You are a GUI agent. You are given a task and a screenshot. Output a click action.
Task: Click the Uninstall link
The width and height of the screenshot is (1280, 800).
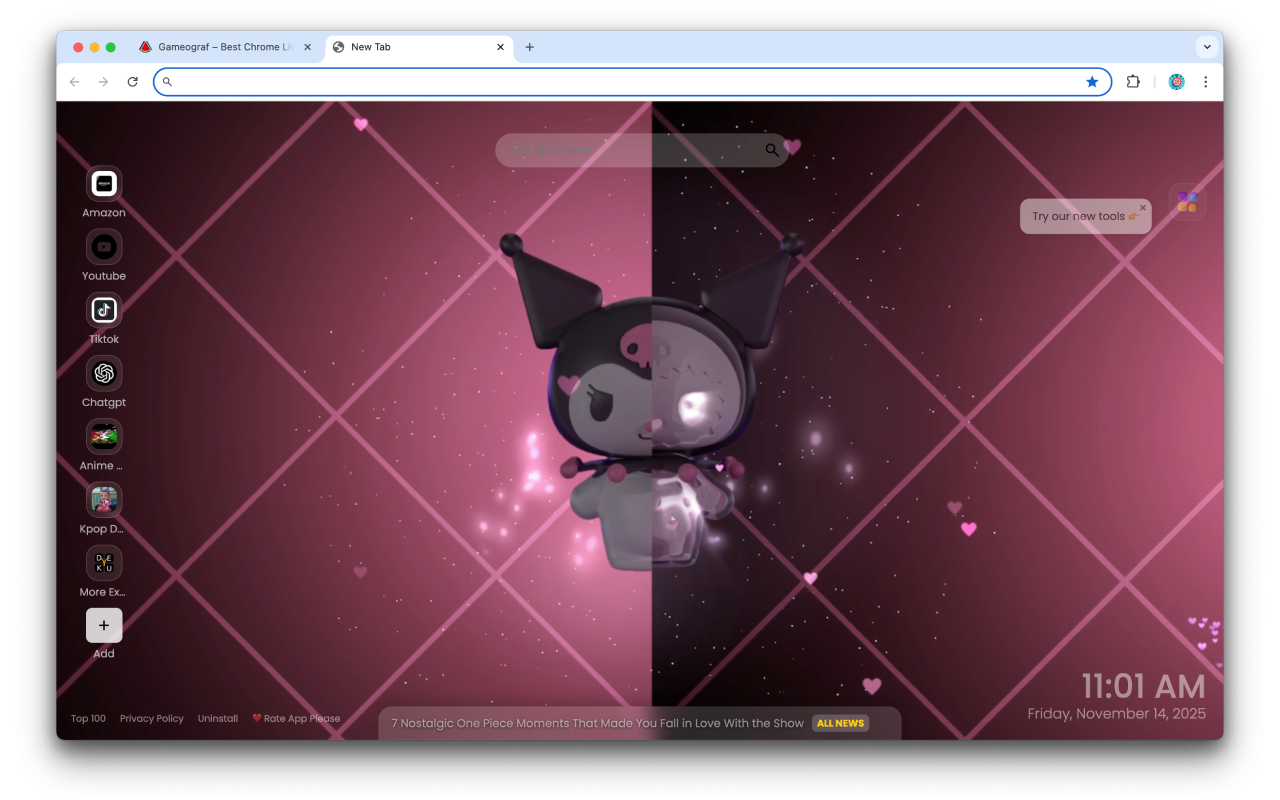point(218,718)
